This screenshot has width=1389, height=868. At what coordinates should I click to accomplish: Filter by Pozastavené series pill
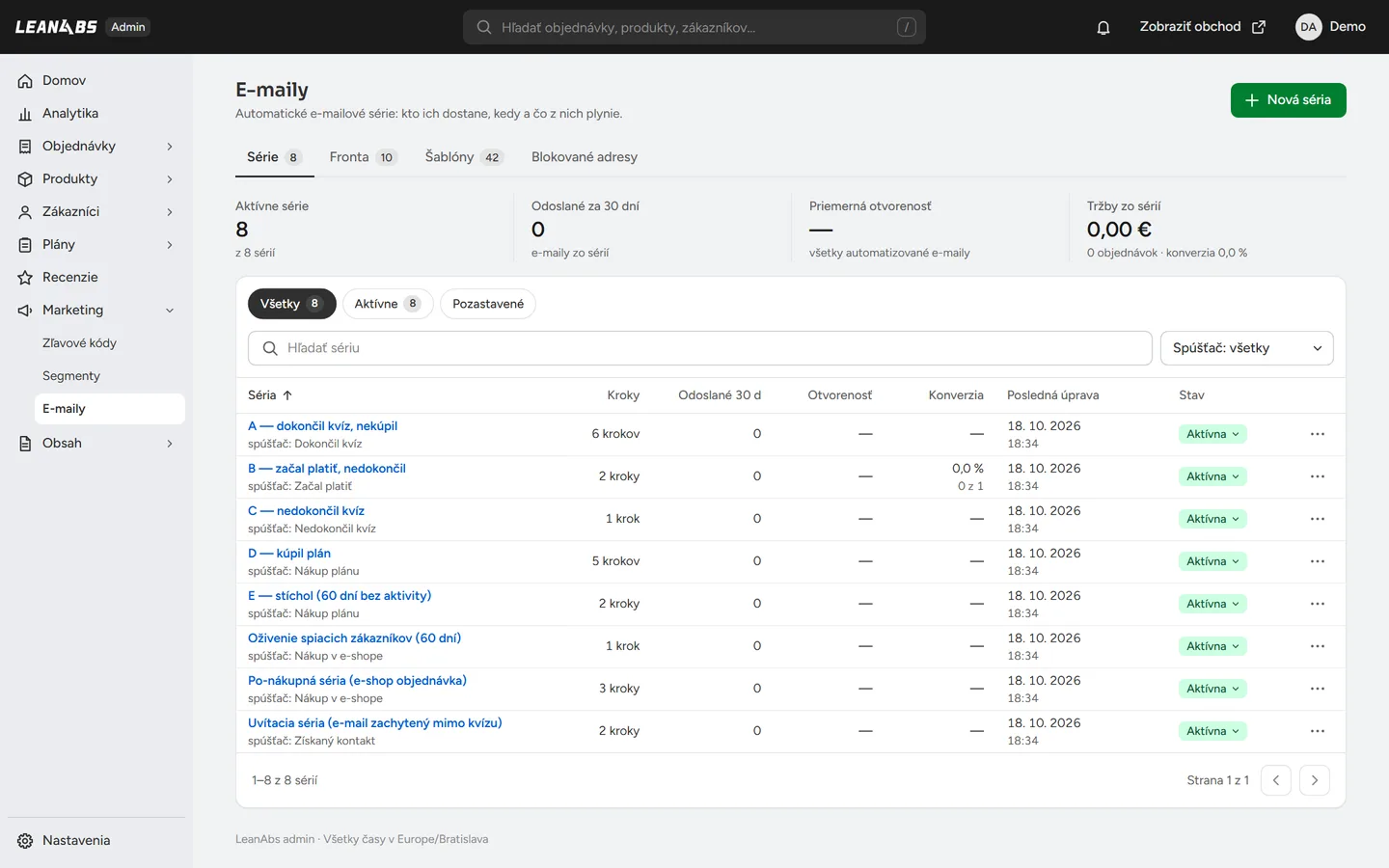point(488,304)
